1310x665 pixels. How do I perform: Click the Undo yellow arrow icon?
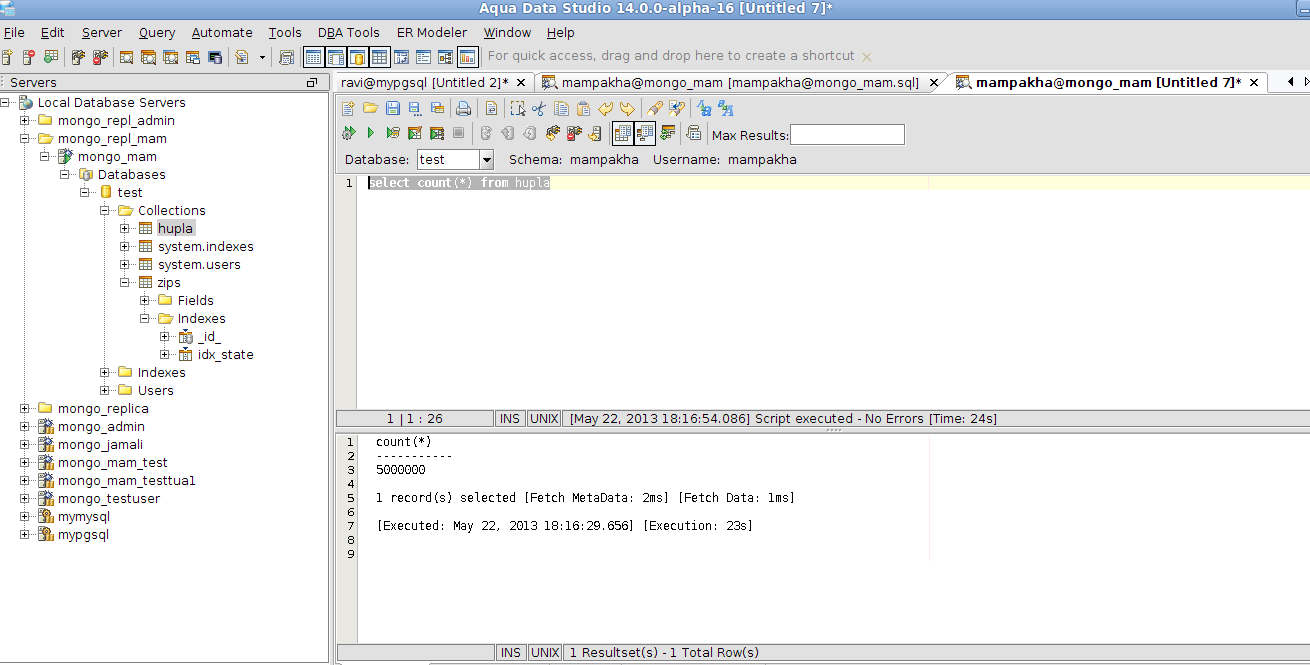tap(606, 108)
